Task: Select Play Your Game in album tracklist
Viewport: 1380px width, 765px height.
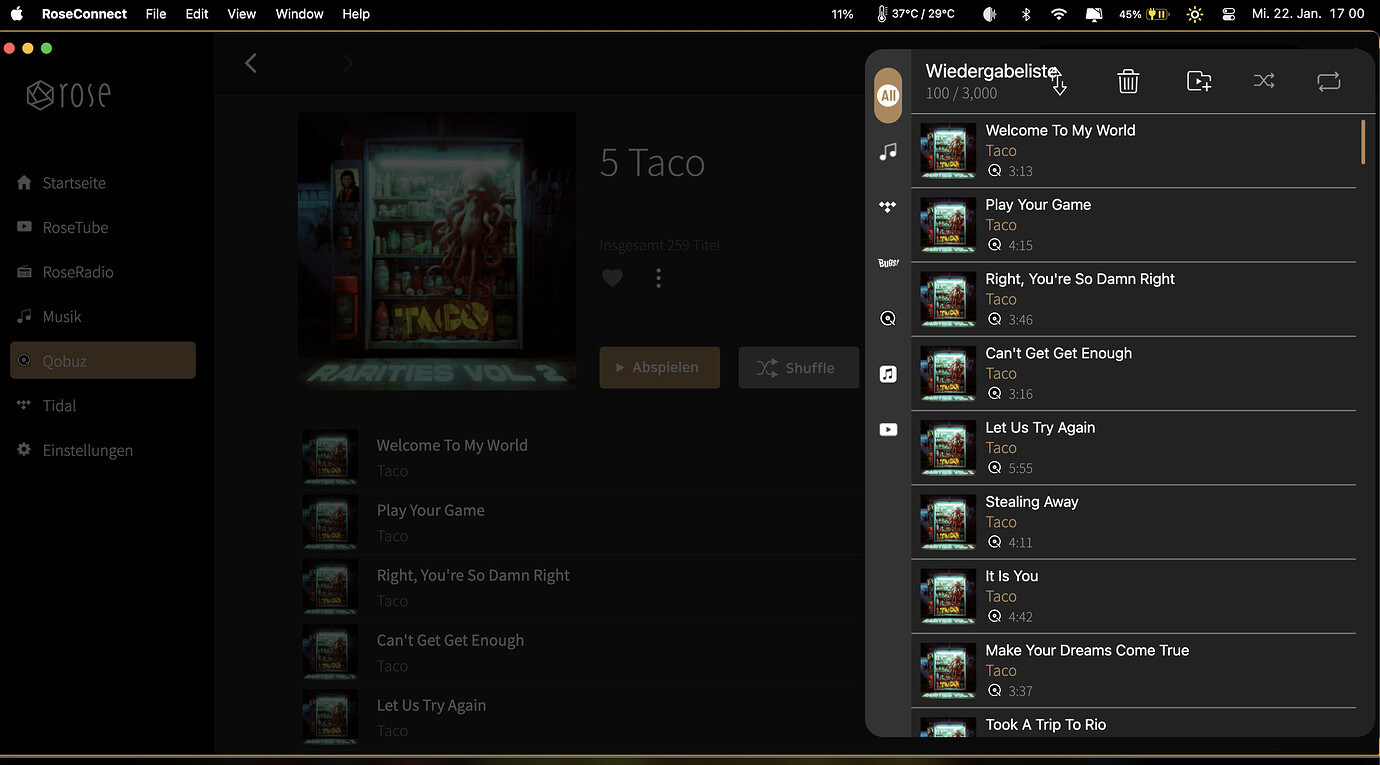Action: click(580, 522)
